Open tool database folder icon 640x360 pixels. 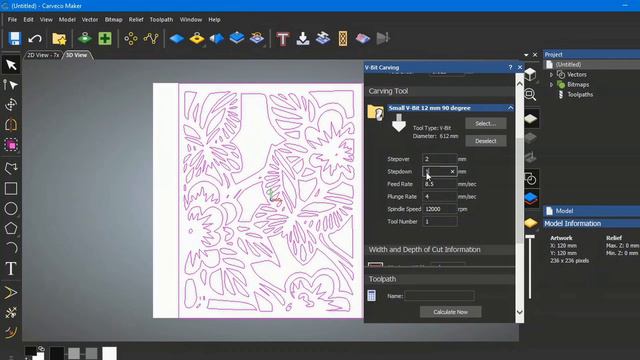coord(376,112)
